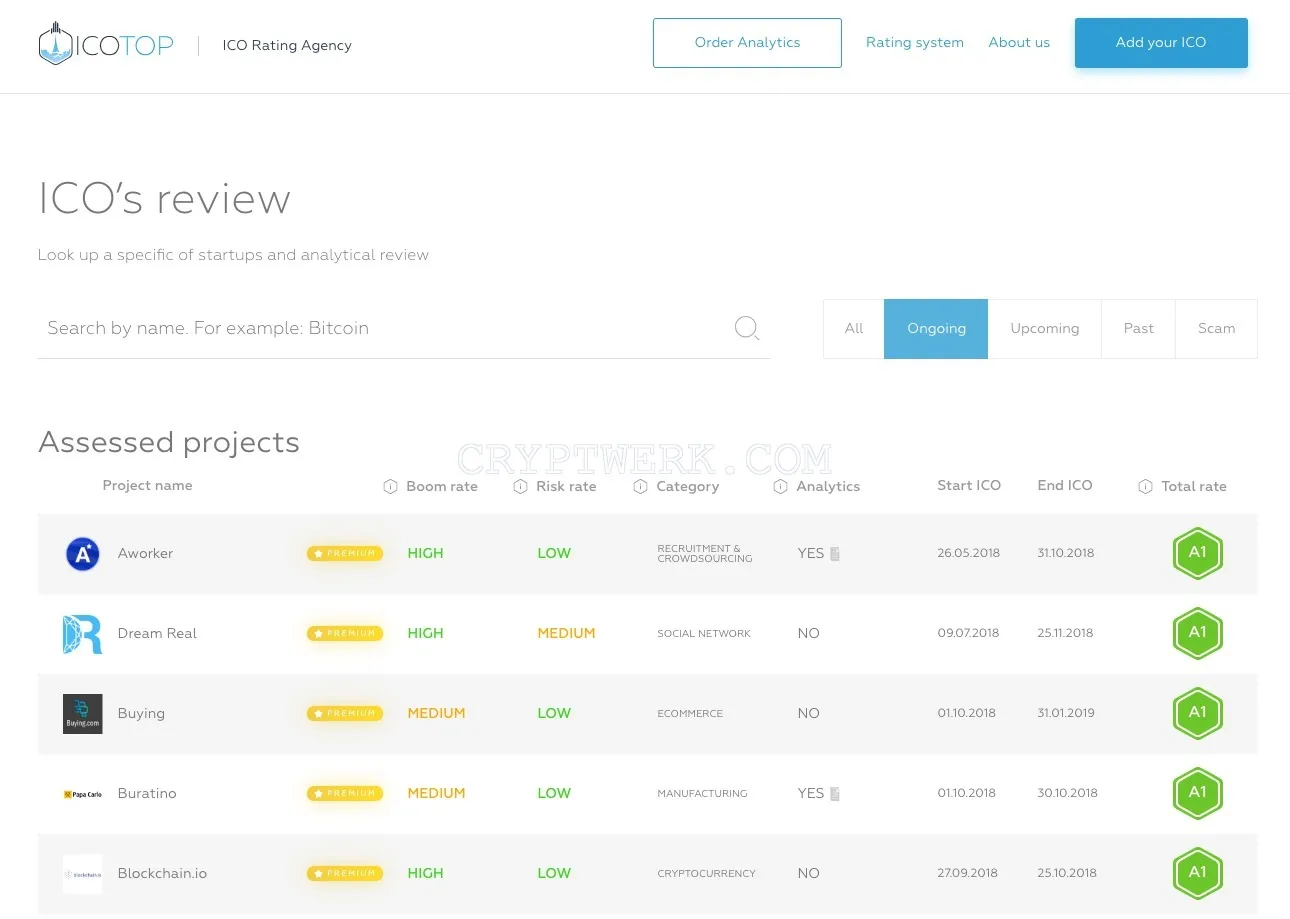
Task: Click Dream Real's Premium badge
Action: point(345,633)
